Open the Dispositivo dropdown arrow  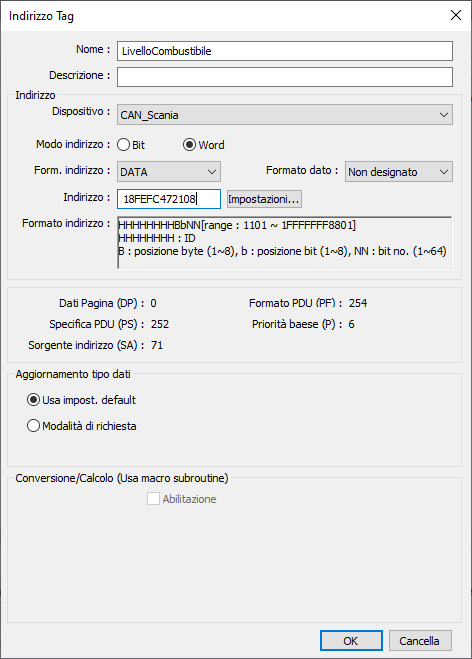(443, 115)
